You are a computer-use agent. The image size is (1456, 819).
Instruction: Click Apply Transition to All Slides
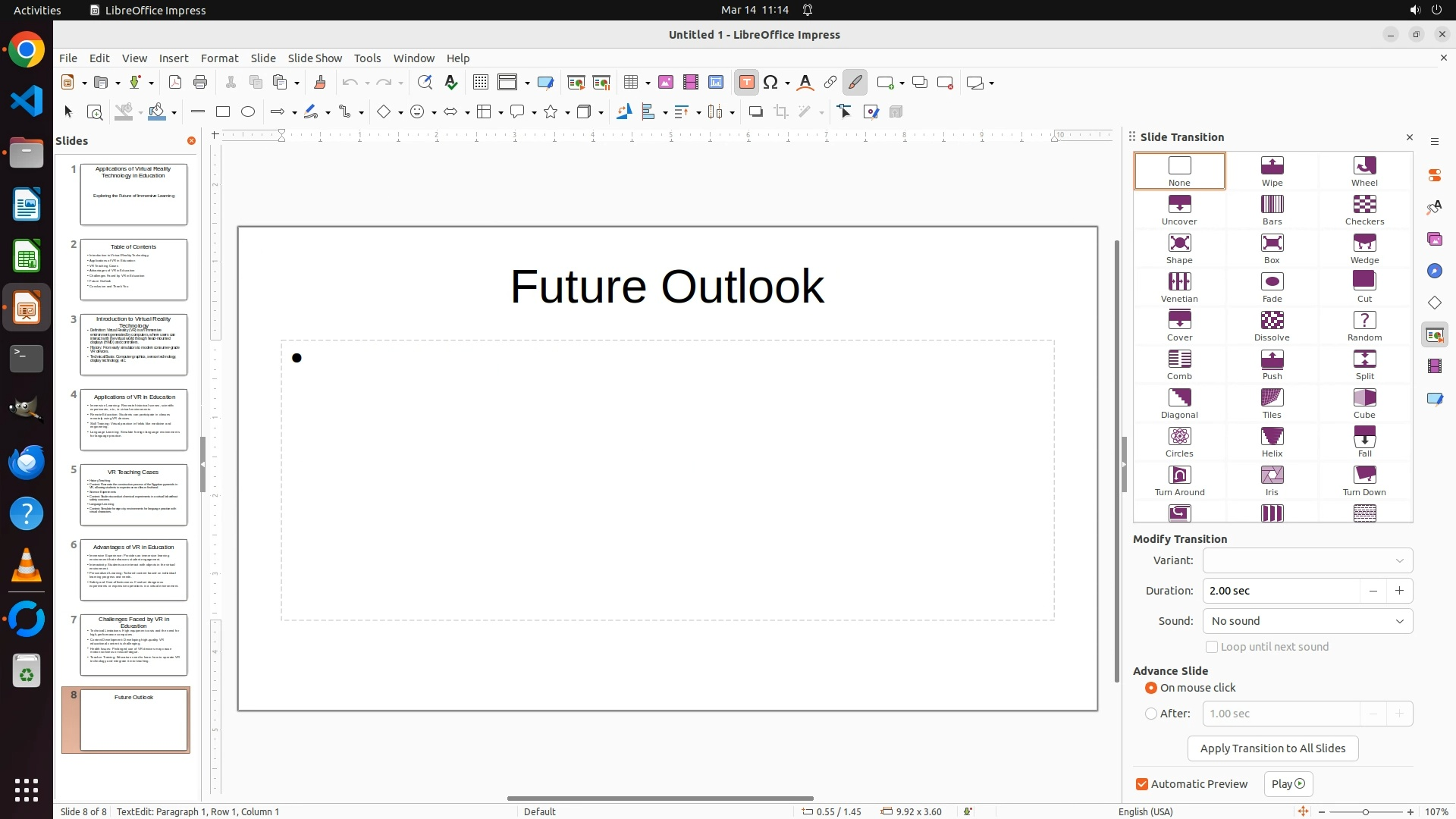1272,748
